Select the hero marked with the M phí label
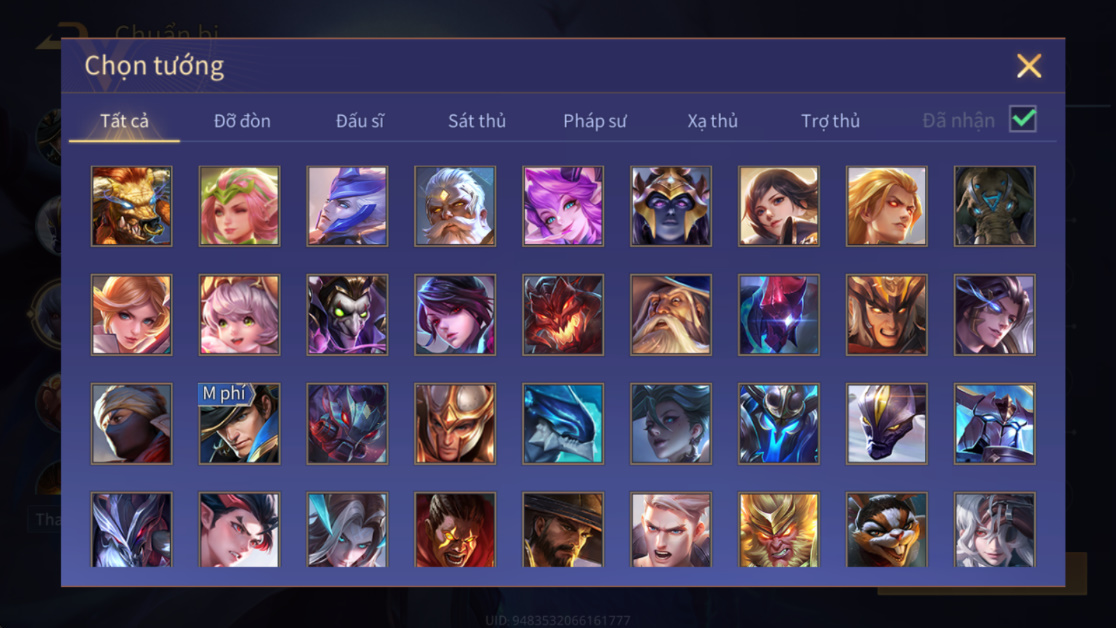The image size is (1116, 628). (239, 424)
